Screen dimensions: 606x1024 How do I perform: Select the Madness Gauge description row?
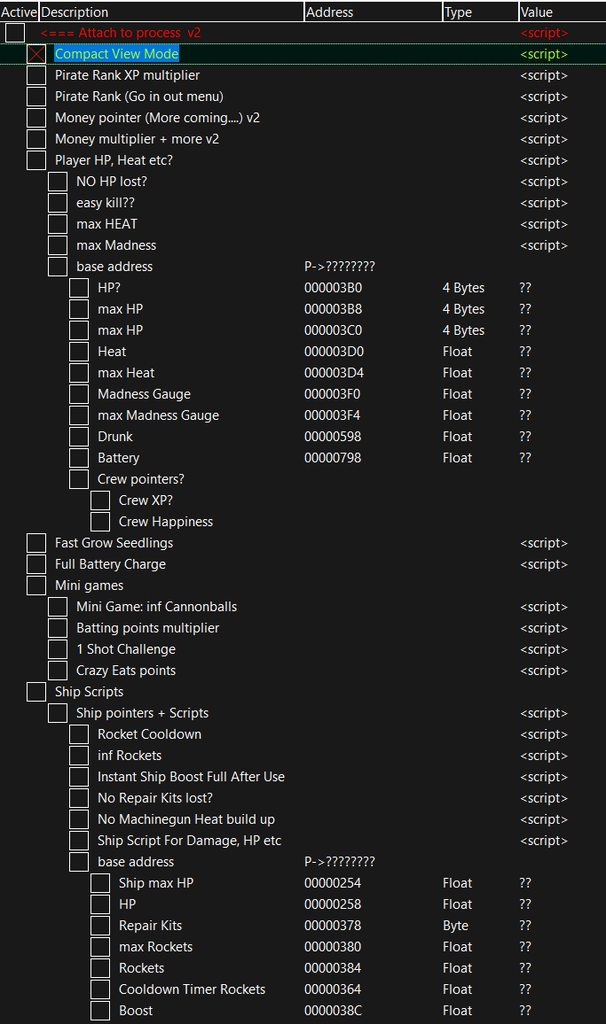pyautogui.click(x=144, y=394)
